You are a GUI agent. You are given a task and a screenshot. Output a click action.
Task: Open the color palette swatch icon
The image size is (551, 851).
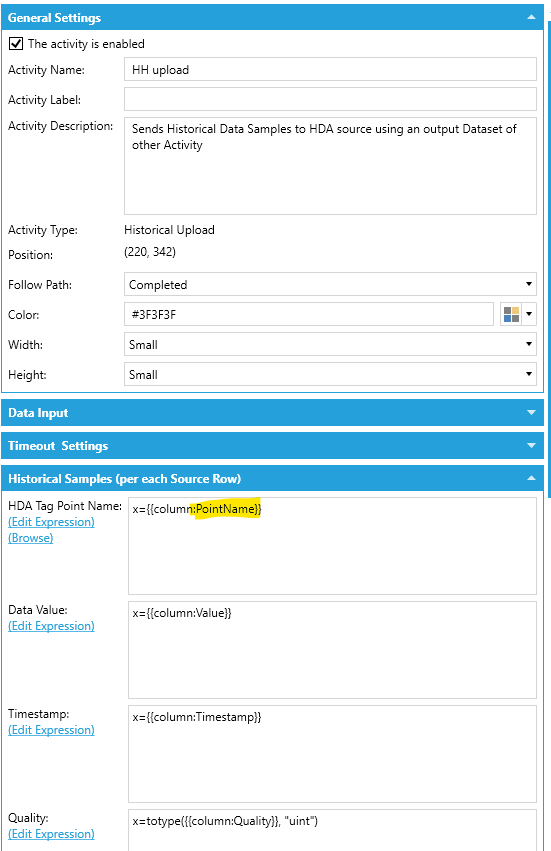coord(511,314)
